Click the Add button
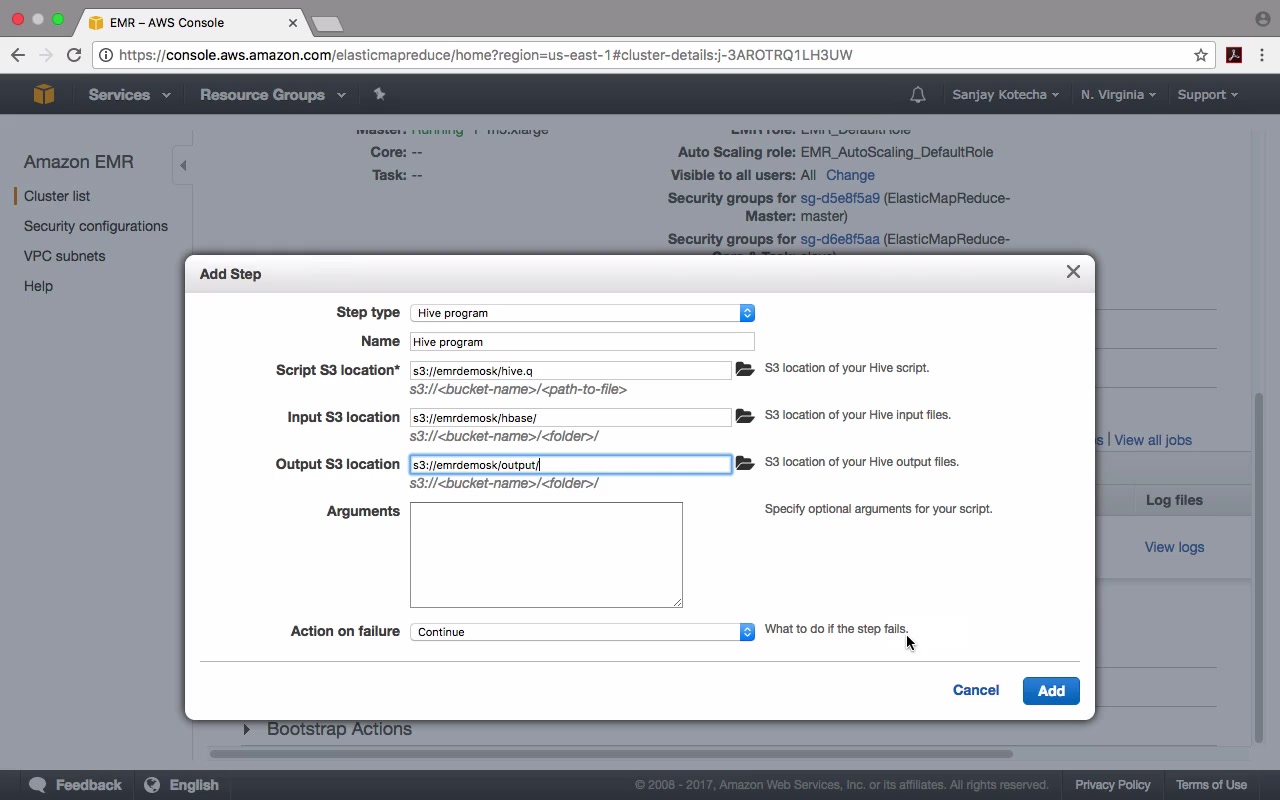 pyautogui.click(x=1050, y=691)
